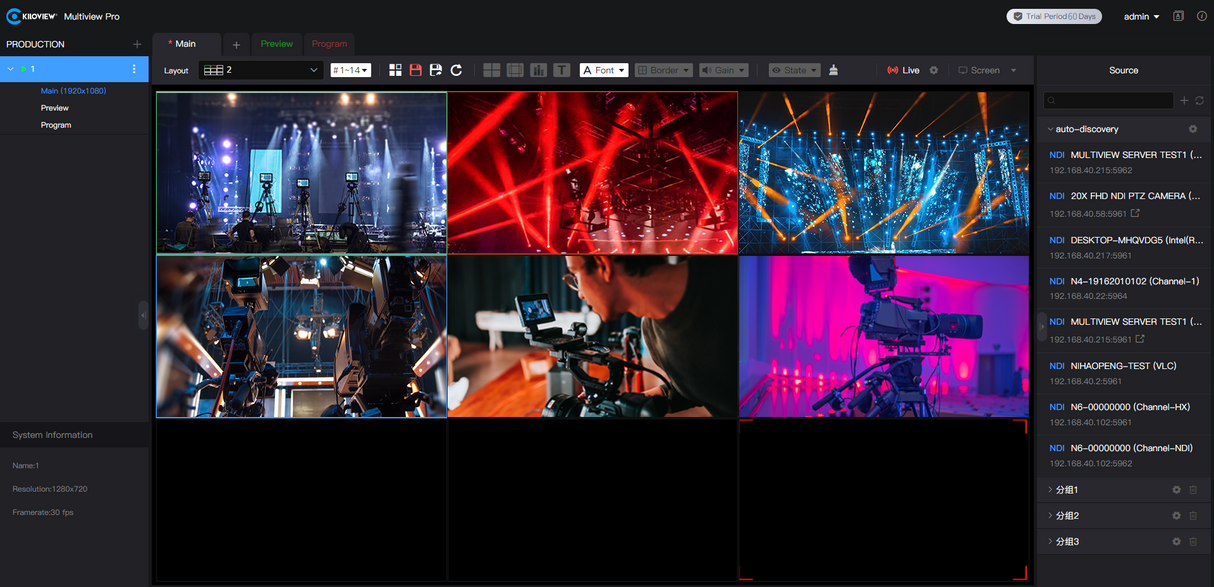This screenshot has height=587, width=1214.
Task: Collapse the right Source panel handle
Action: (1042, 325)
